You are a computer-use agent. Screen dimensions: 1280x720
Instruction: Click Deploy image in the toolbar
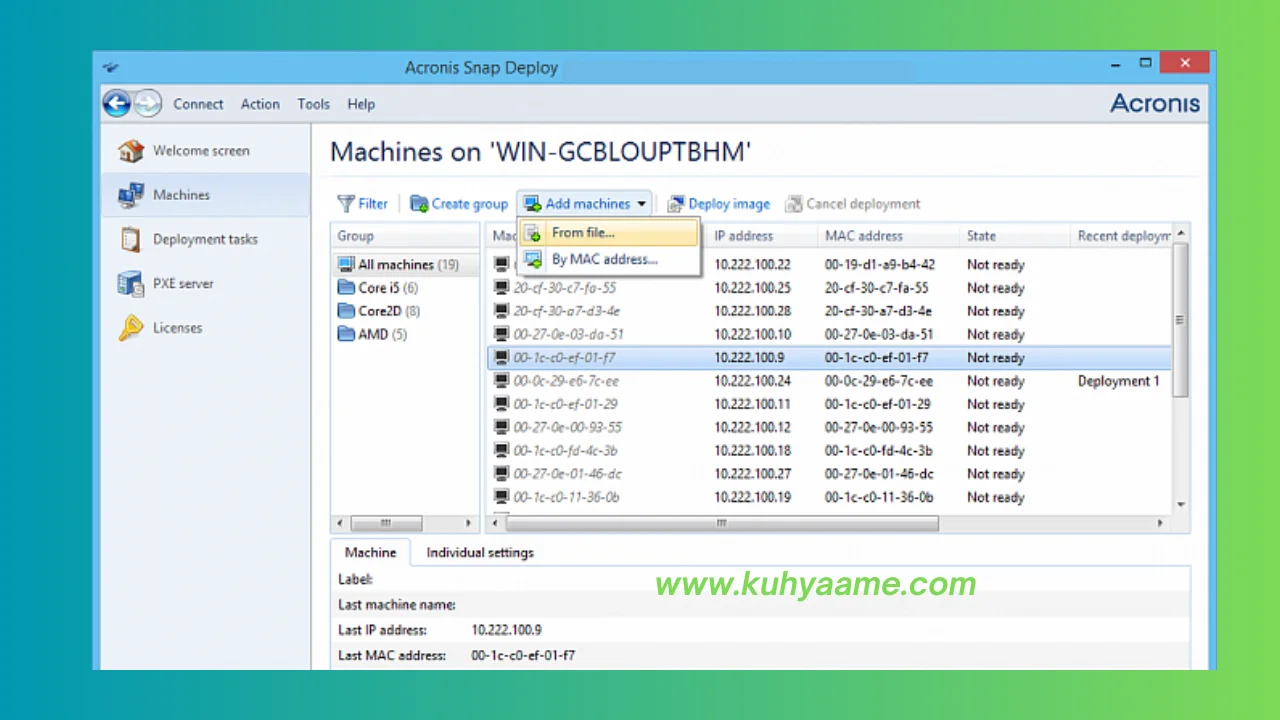coord(719,204)
